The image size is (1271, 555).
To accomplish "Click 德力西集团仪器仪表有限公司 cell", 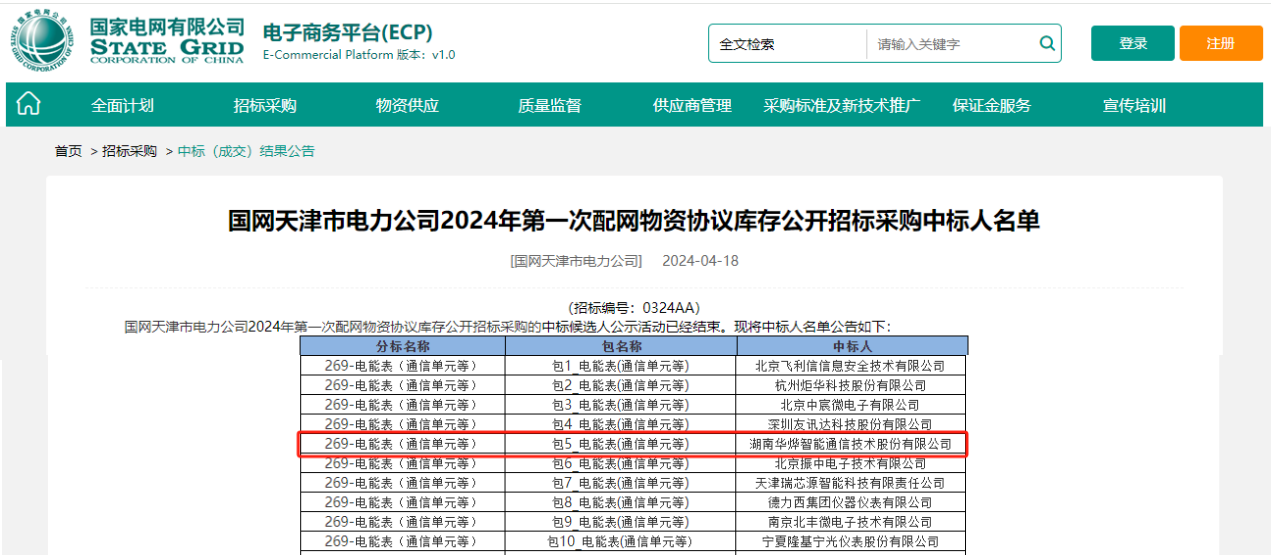I will click(x=852, y=502).
